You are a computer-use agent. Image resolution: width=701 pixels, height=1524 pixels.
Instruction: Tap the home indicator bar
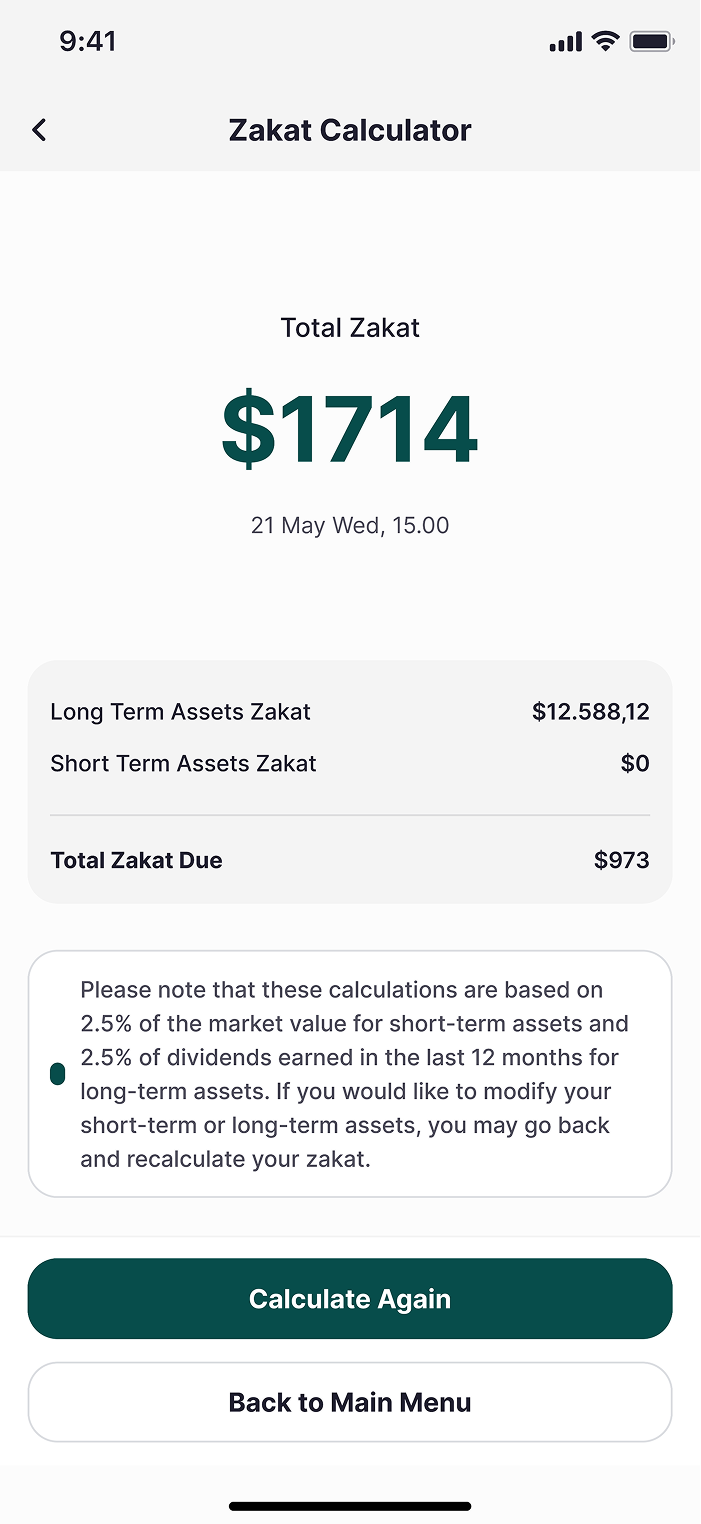350,1505
